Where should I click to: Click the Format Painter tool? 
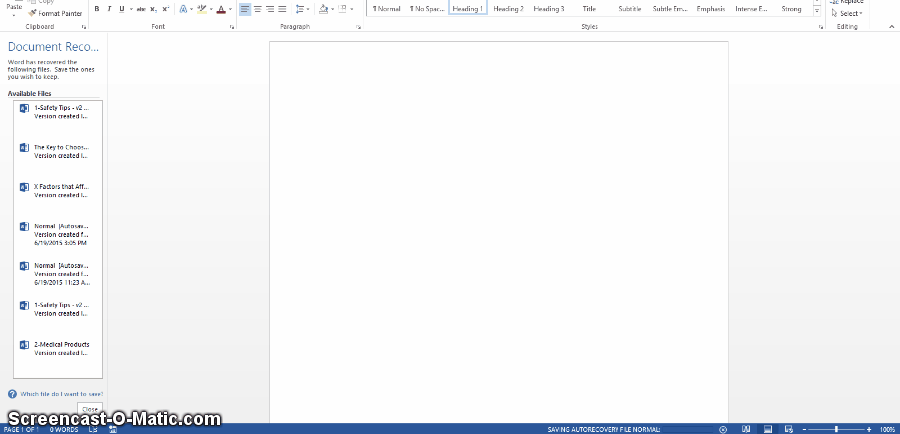point(55,13)
